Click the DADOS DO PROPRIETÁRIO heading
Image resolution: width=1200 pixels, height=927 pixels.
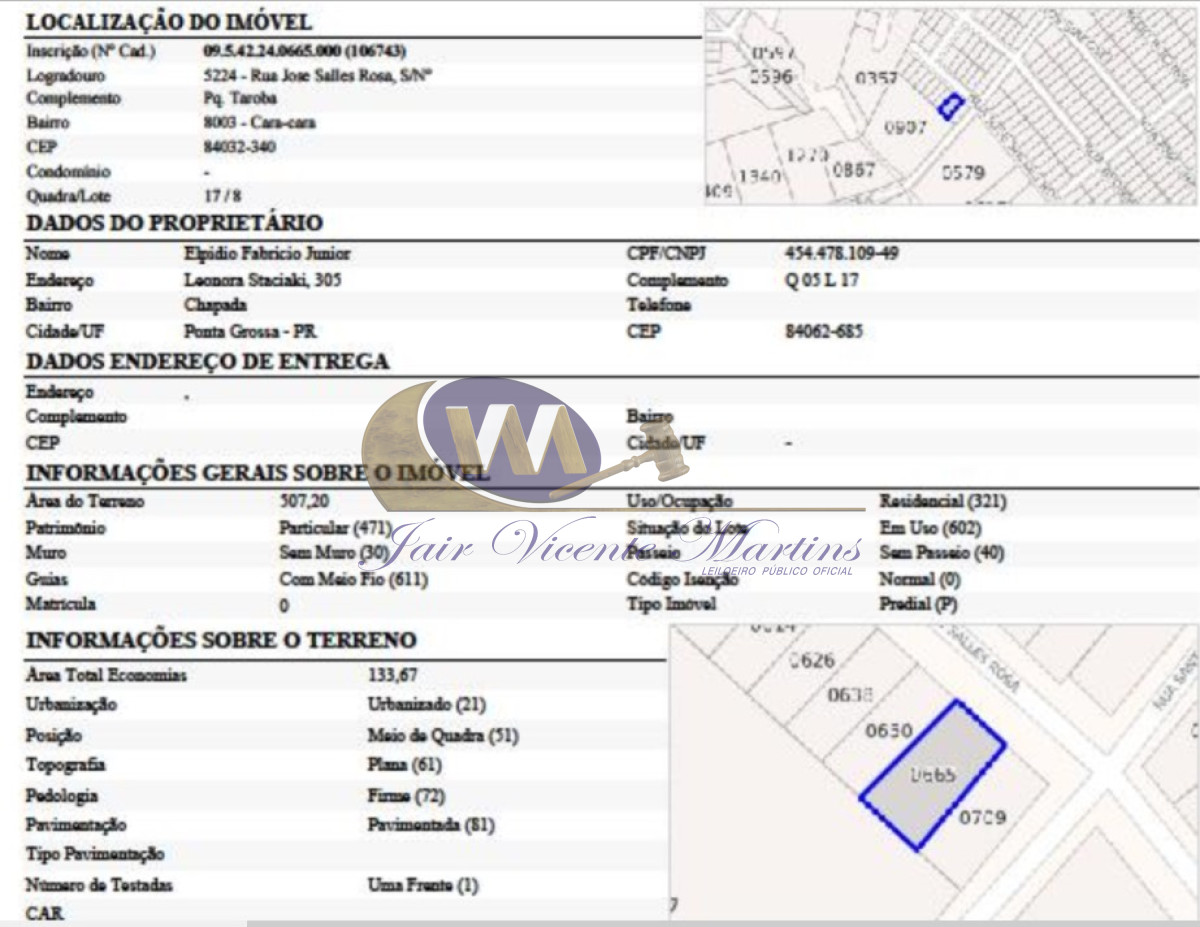[x=174, y=223]
